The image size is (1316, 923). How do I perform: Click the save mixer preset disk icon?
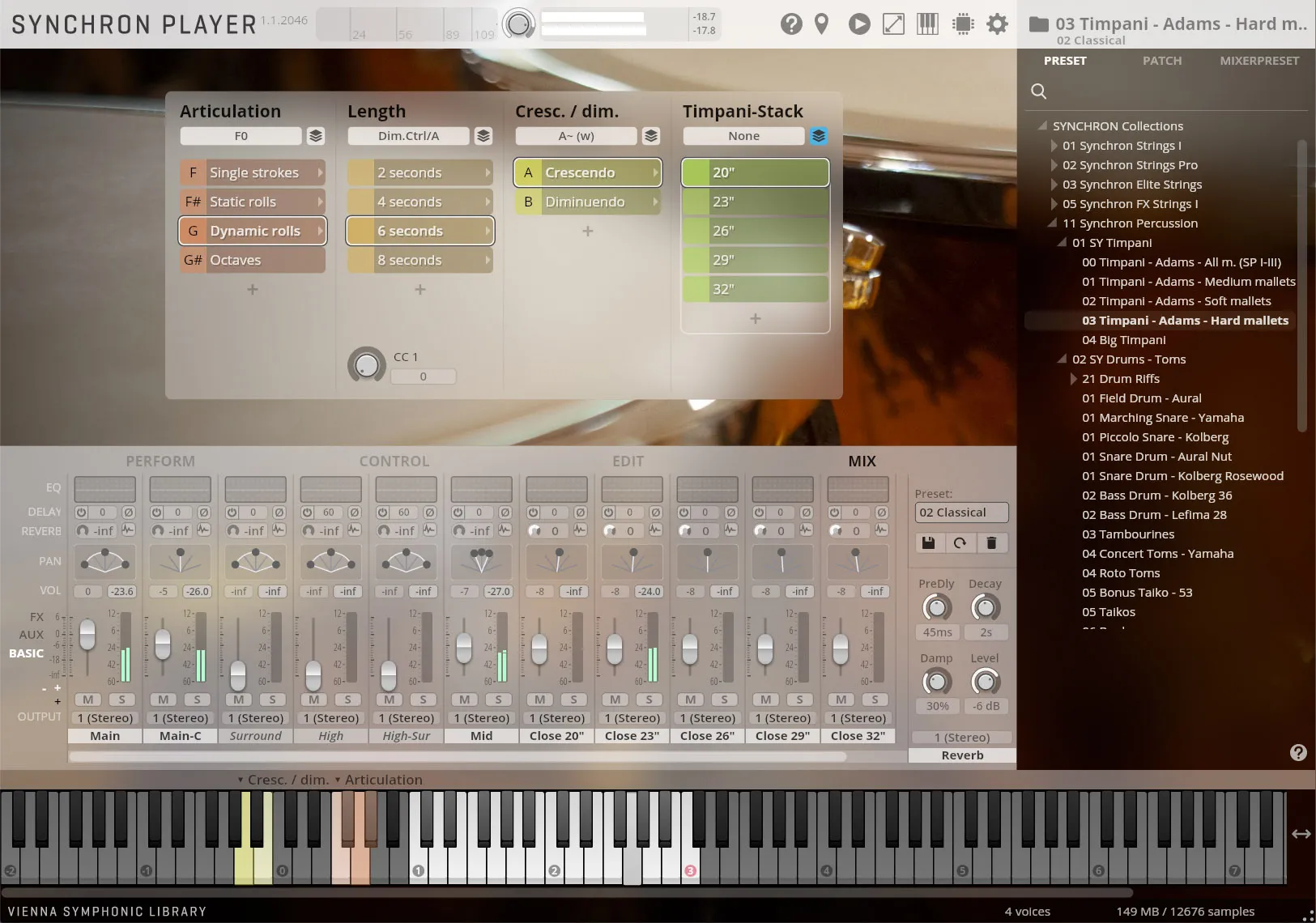click(929, 542)
